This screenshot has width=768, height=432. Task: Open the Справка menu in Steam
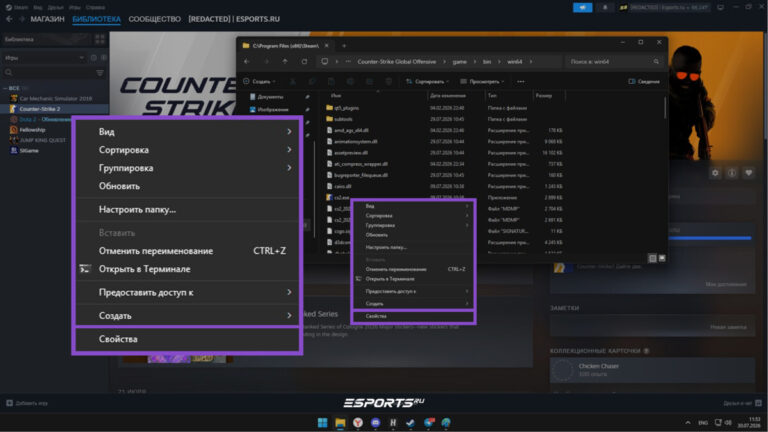coord(95,7)
